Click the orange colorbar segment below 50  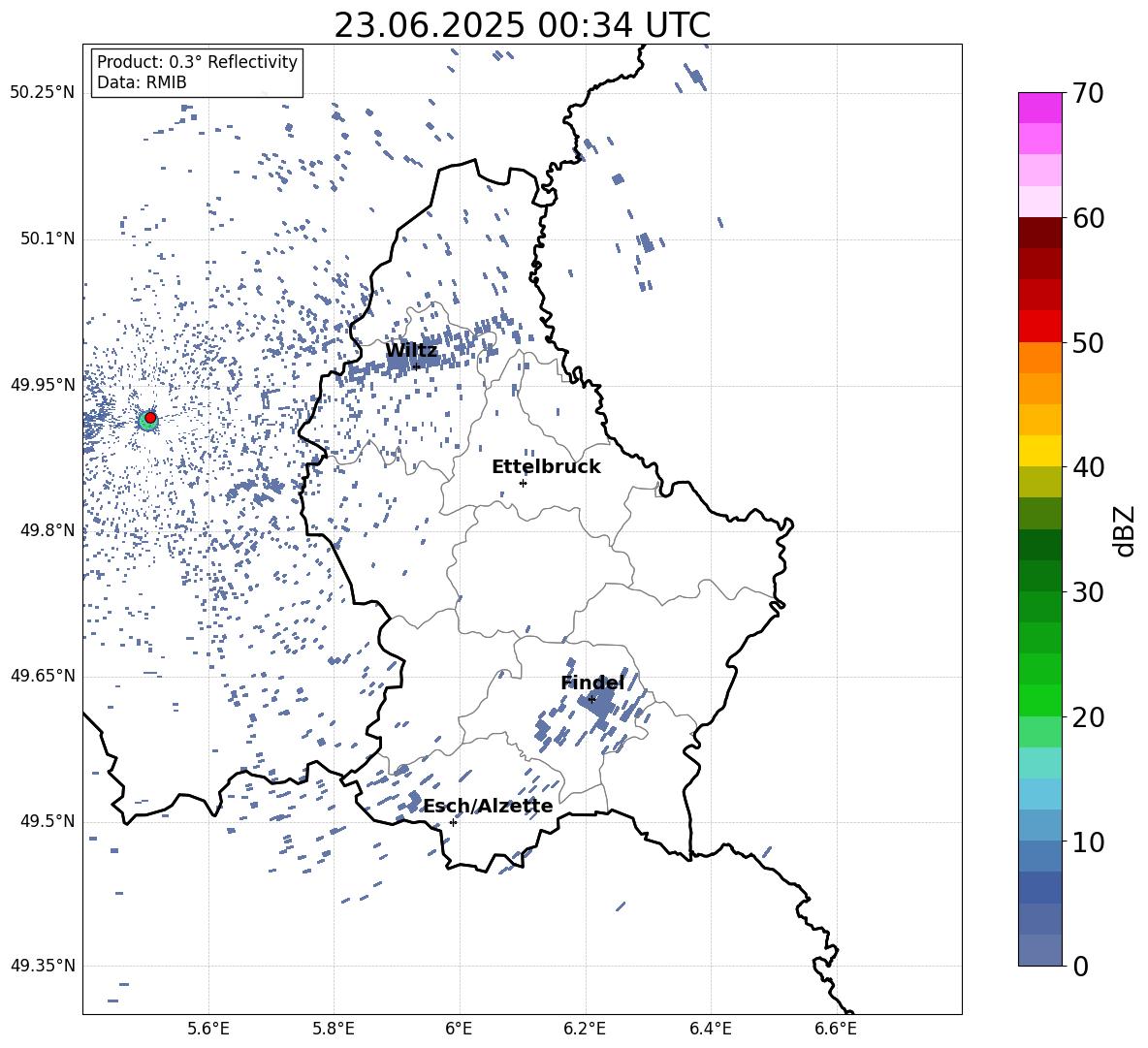click(x=1039, y=358)
